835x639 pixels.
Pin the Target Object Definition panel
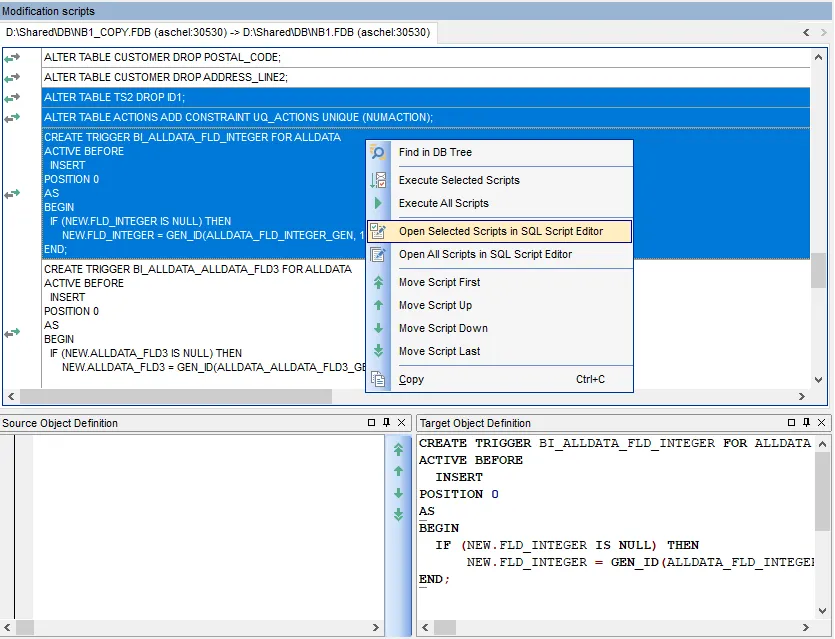click(806, 423)
